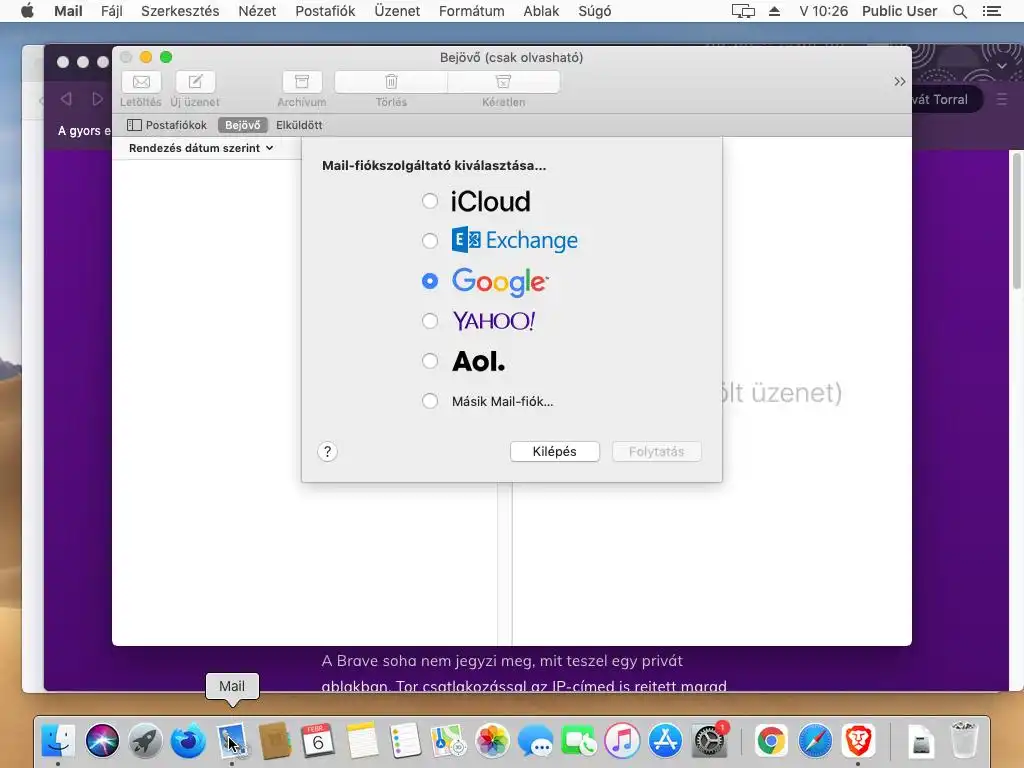1024x768 pixels.
Task: Open Notification Center list icon
Action: tap(991, 11)
